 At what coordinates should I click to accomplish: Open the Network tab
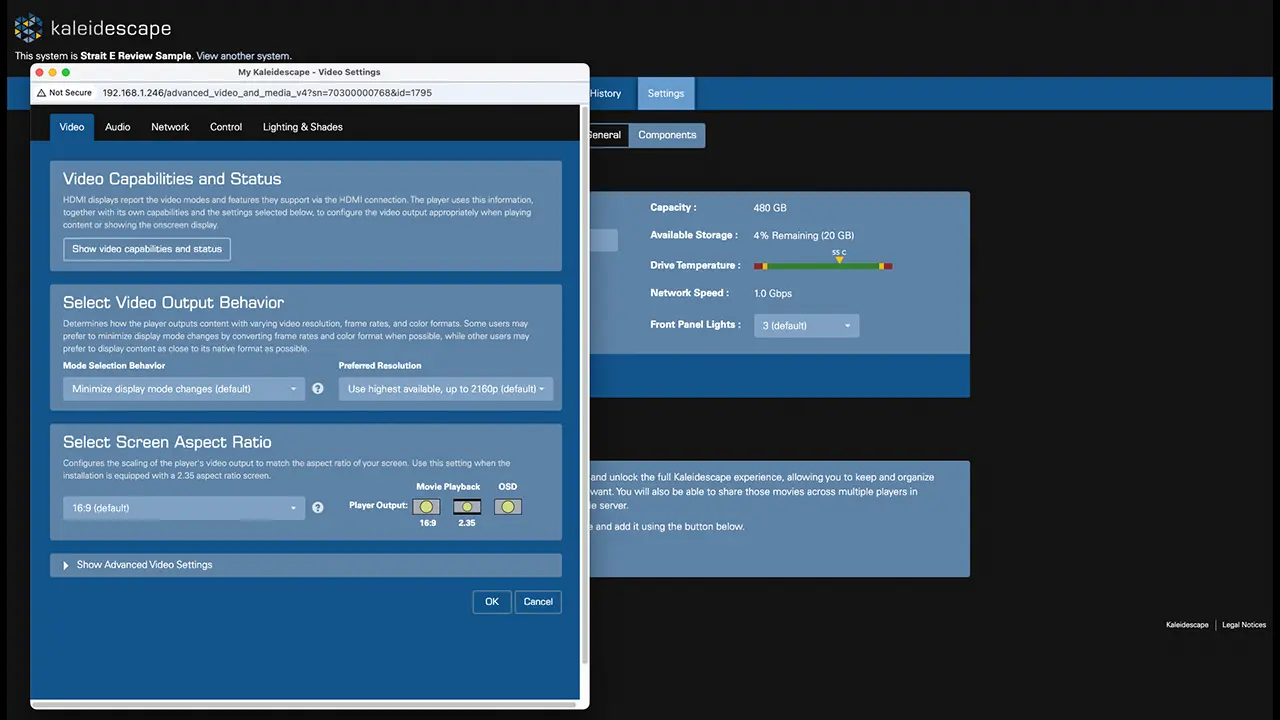pos(170,127)
